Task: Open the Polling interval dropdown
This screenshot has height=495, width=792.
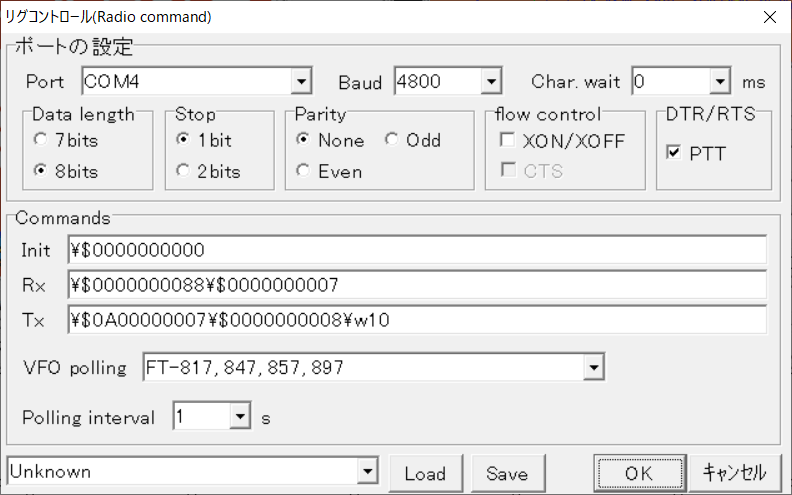Action: pos(240,418)
